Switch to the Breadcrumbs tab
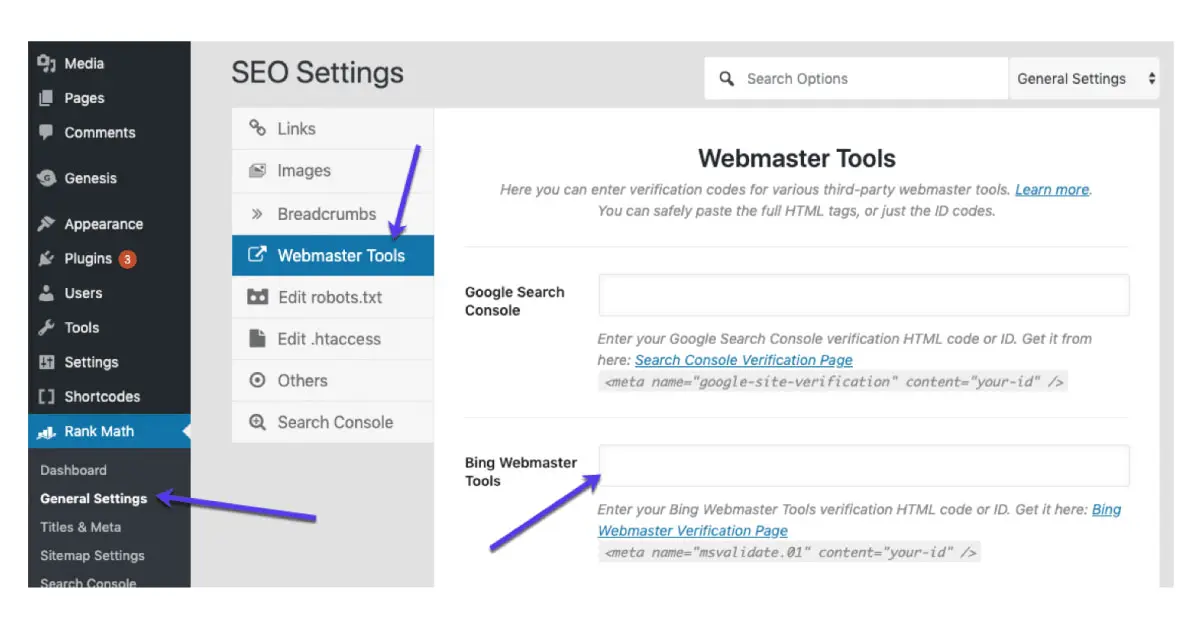 click(326, 213)
